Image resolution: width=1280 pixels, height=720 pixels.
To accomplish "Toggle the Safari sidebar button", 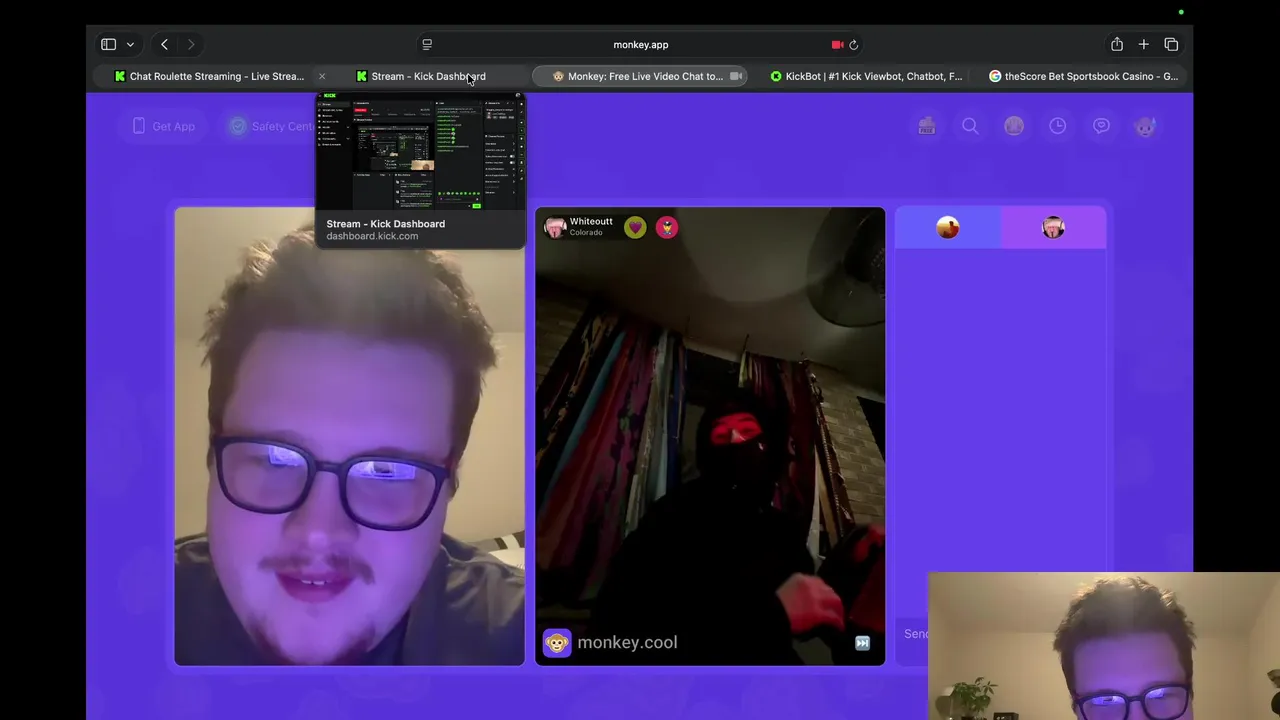I will point(108,44).
